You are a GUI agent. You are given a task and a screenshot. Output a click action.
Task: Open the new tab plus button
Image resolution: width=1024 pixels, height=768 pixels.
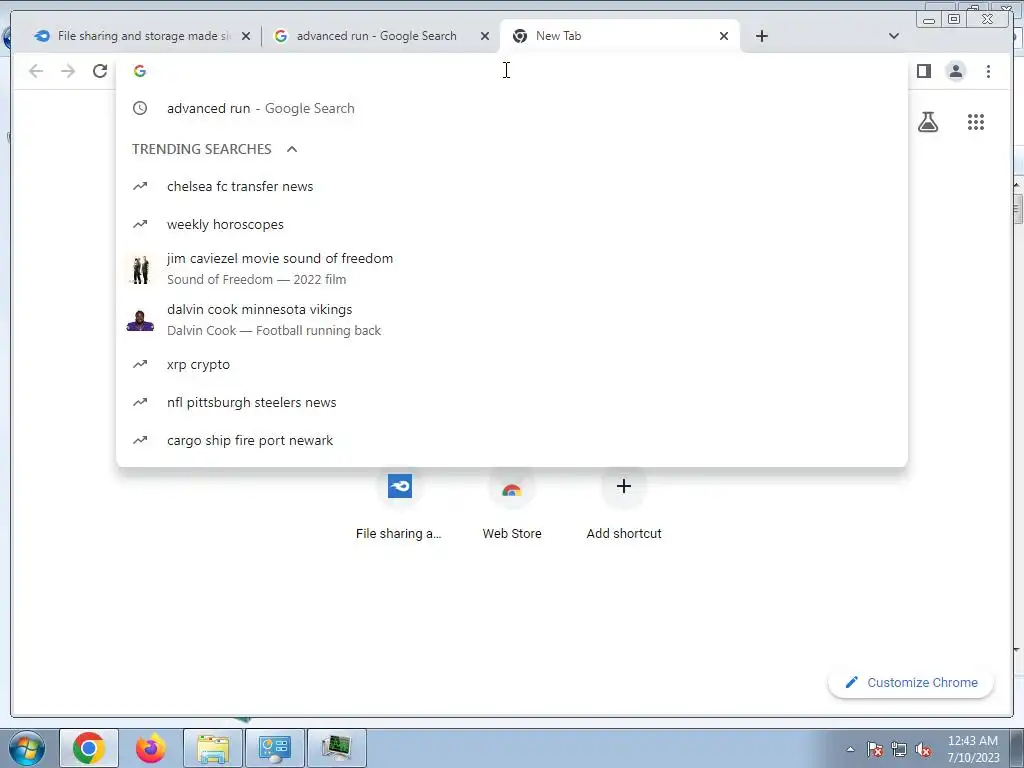click(x=761, y=36)
